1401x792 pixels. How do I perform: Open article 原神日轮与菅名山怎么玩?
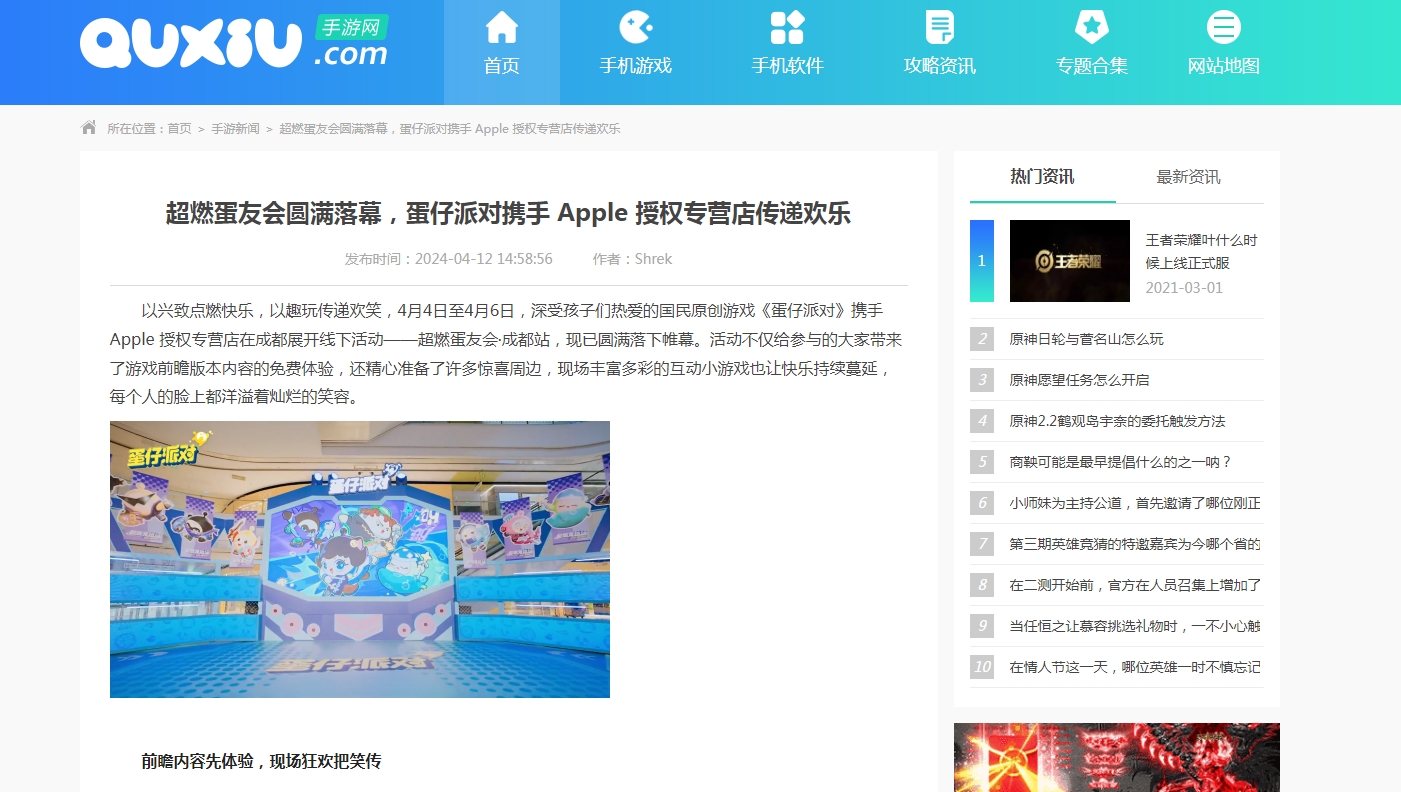1087,339
